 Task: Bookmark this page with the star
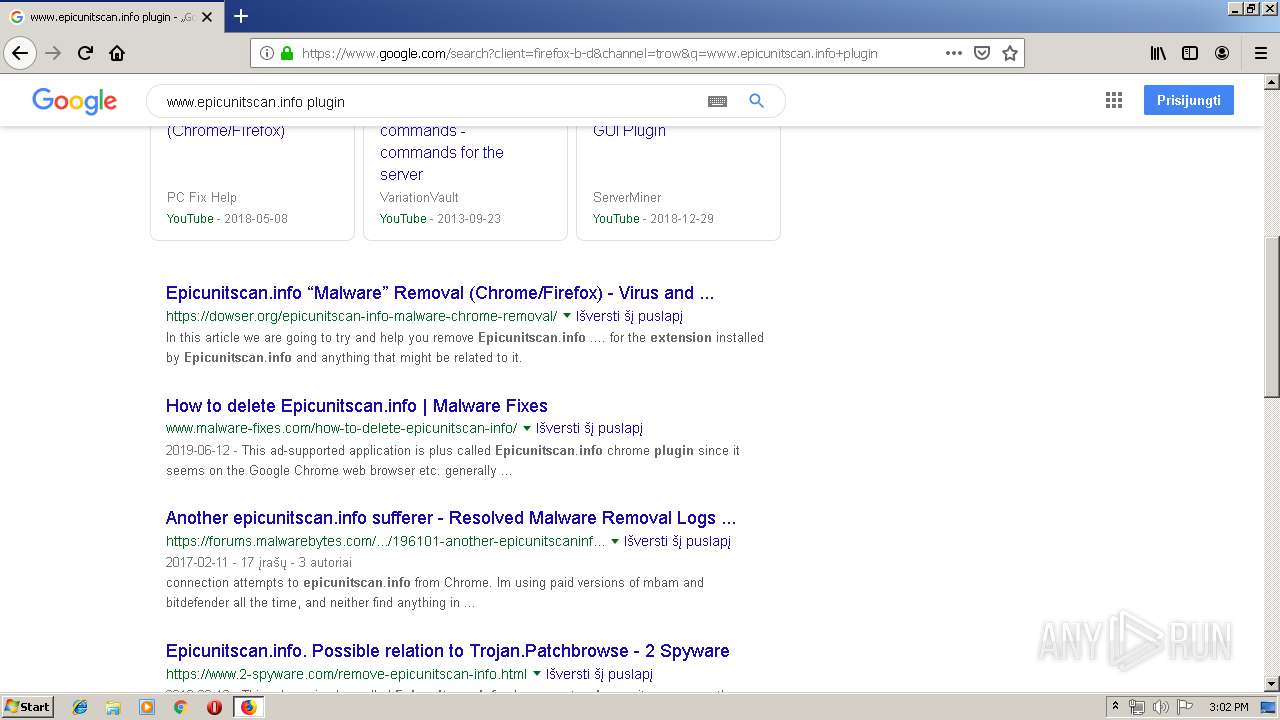(1010, 53)
